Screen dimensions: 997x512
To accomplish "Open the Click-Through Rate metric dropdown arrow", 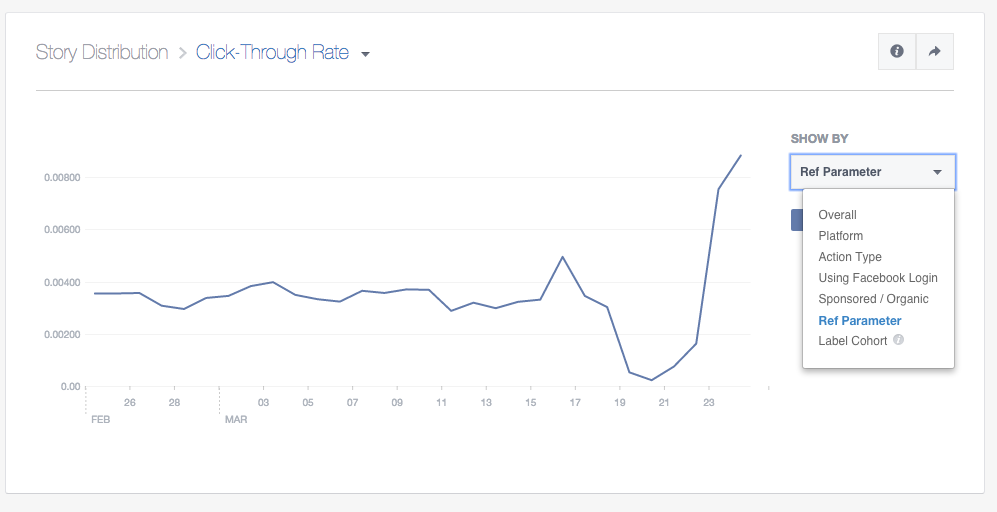I will click(366, 54).
